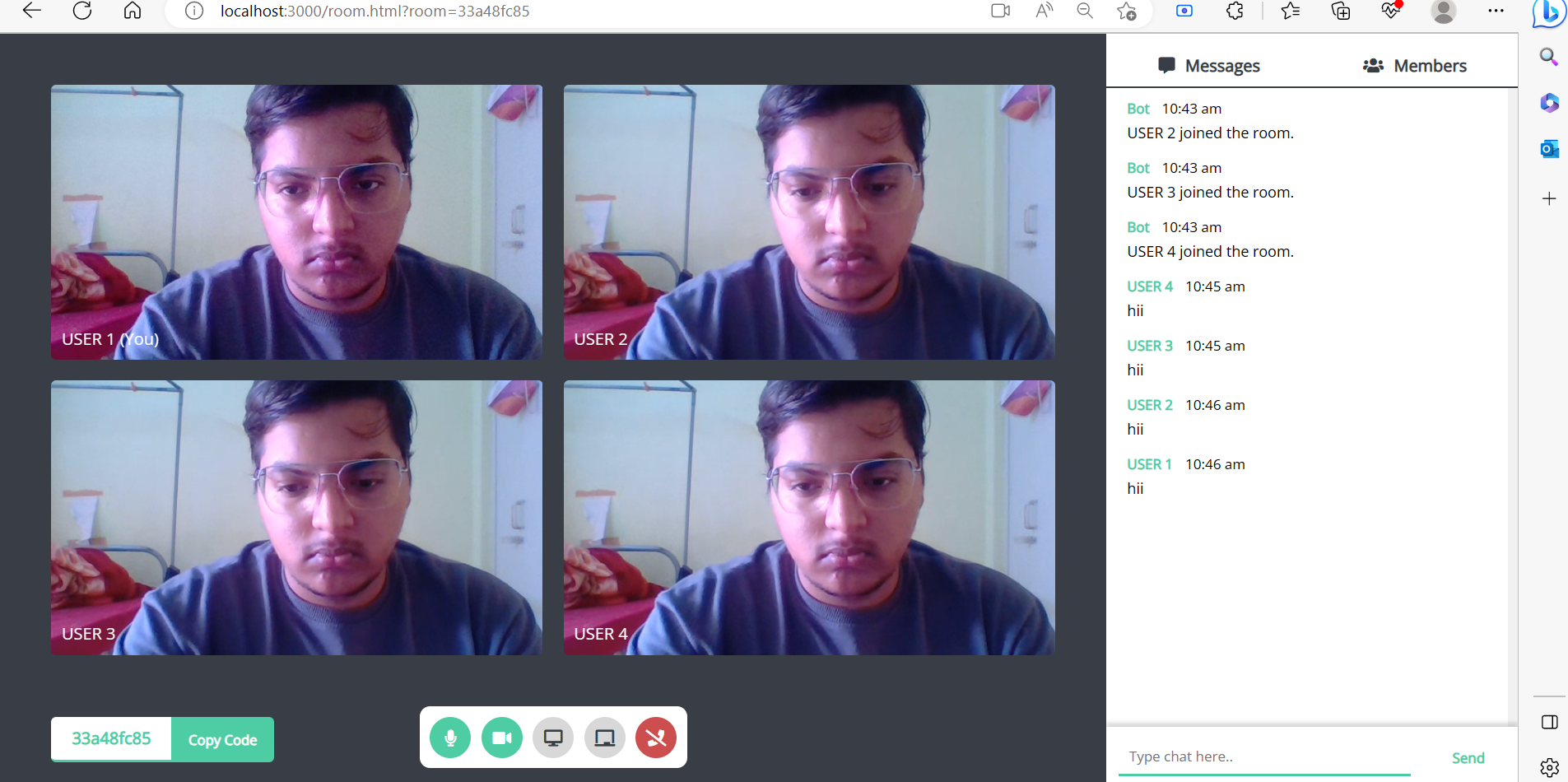Turn off the camera
This screenshot has width=1568, height=782.
(501, 738)
